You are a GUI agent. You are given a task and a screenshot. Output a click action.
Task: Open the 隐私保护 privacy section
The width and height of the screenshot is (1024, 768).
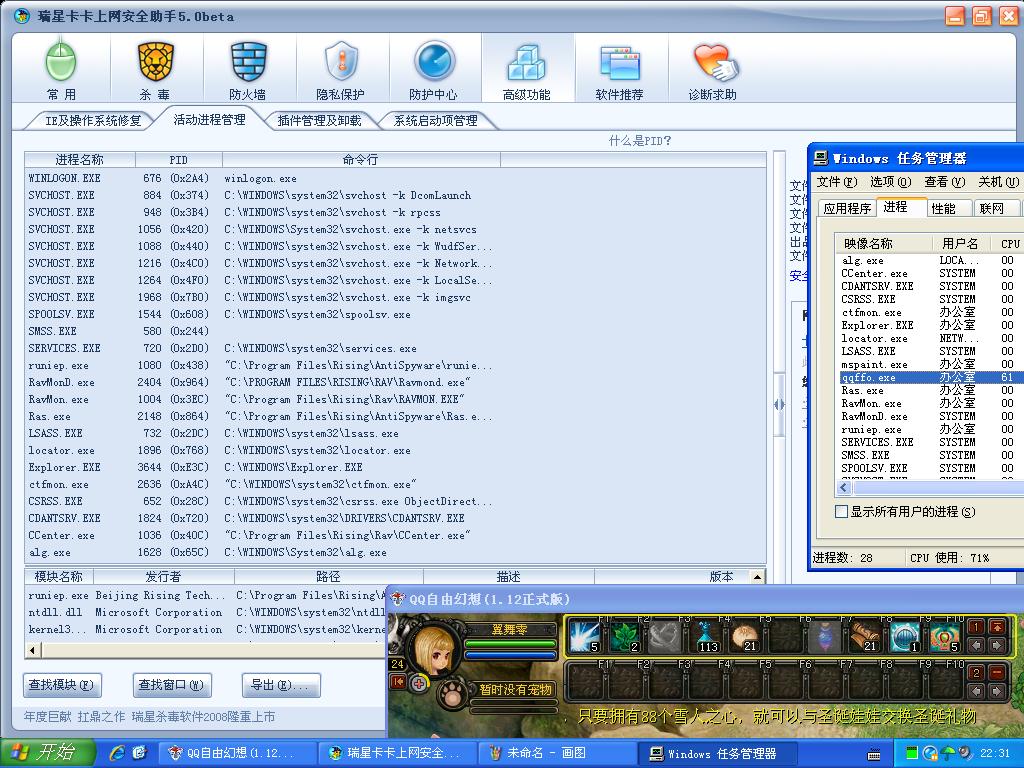tap(341, 68)
